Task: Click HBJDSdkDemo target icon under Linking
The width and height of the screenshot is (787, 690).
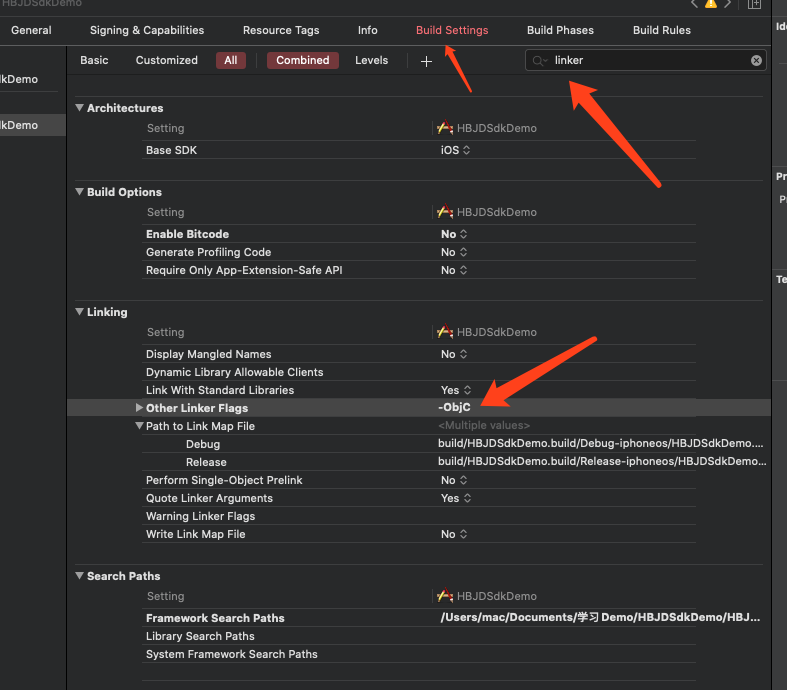Action: point(445,331)
